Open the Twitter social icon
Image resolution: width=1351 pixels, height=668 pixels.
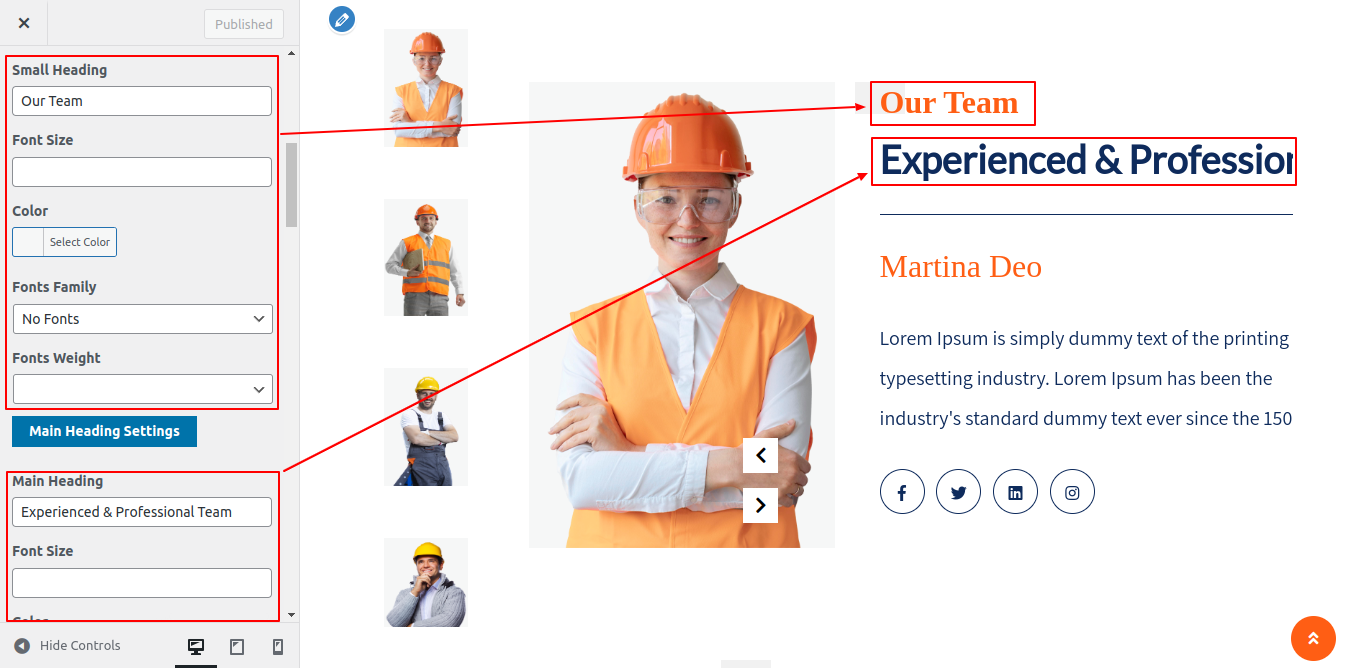[x=958, y=492]
